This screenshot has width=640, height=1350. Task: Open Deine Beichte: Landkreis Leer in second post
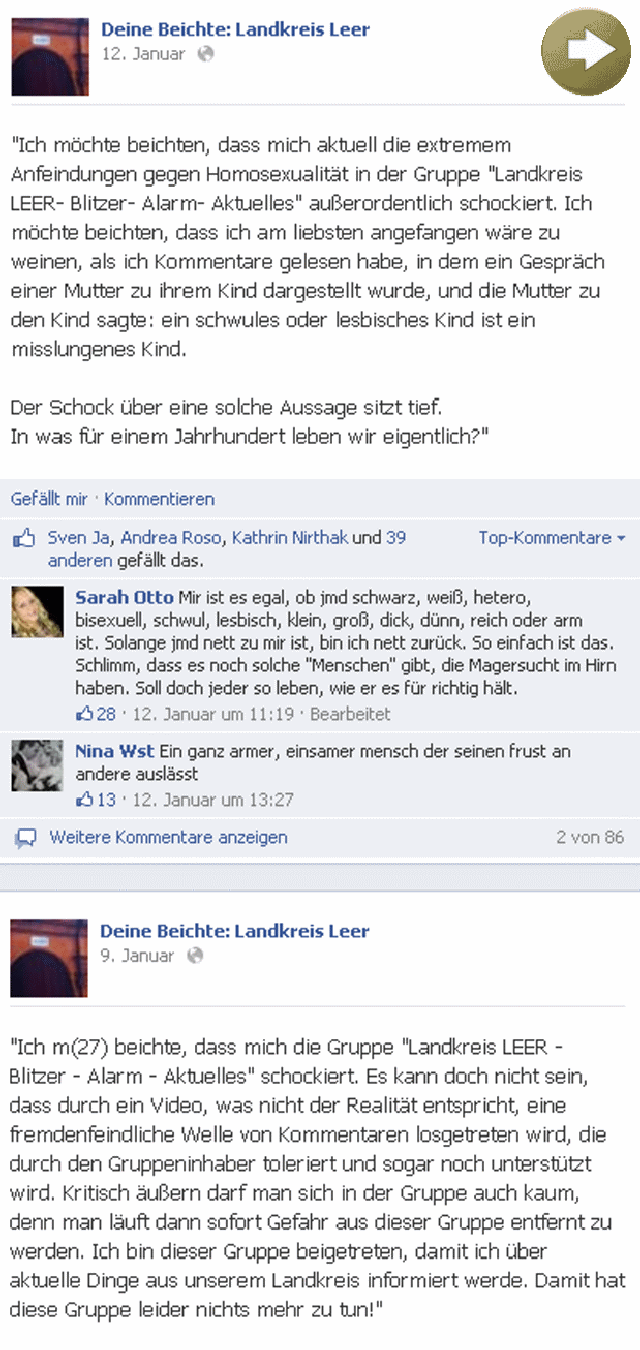[235, 931]
